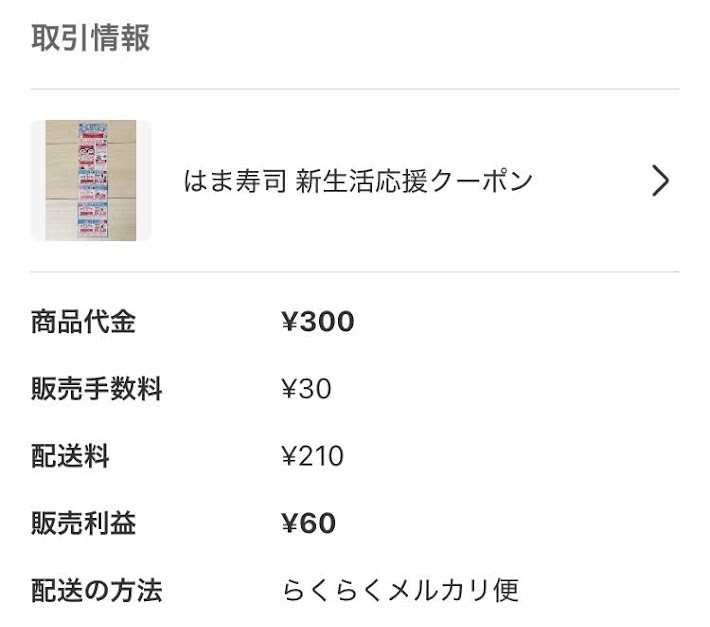The width and height of the screenshot is (710, 627).
Task: Open はま寿司 新生活応援クーポン item title
Action: [358, 181]
